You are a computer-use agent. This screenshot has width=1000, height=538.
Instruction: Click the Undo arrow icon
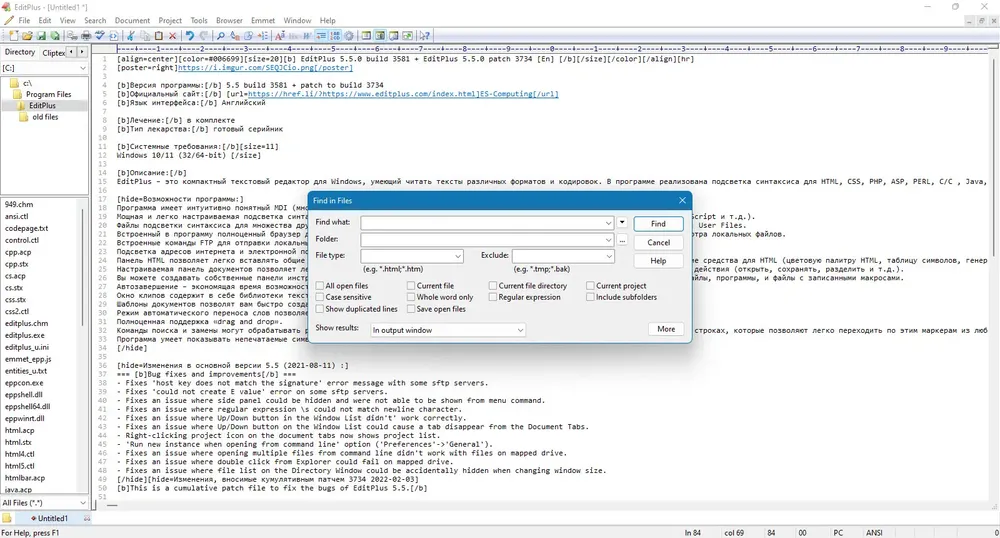189,36
